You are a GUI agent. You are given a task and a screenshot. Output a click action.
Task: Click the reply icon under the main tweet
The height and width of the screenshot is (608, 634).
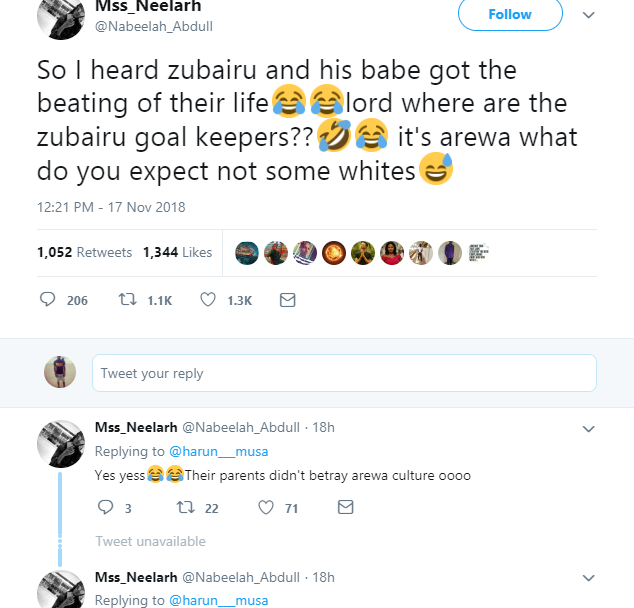(47, 300)
